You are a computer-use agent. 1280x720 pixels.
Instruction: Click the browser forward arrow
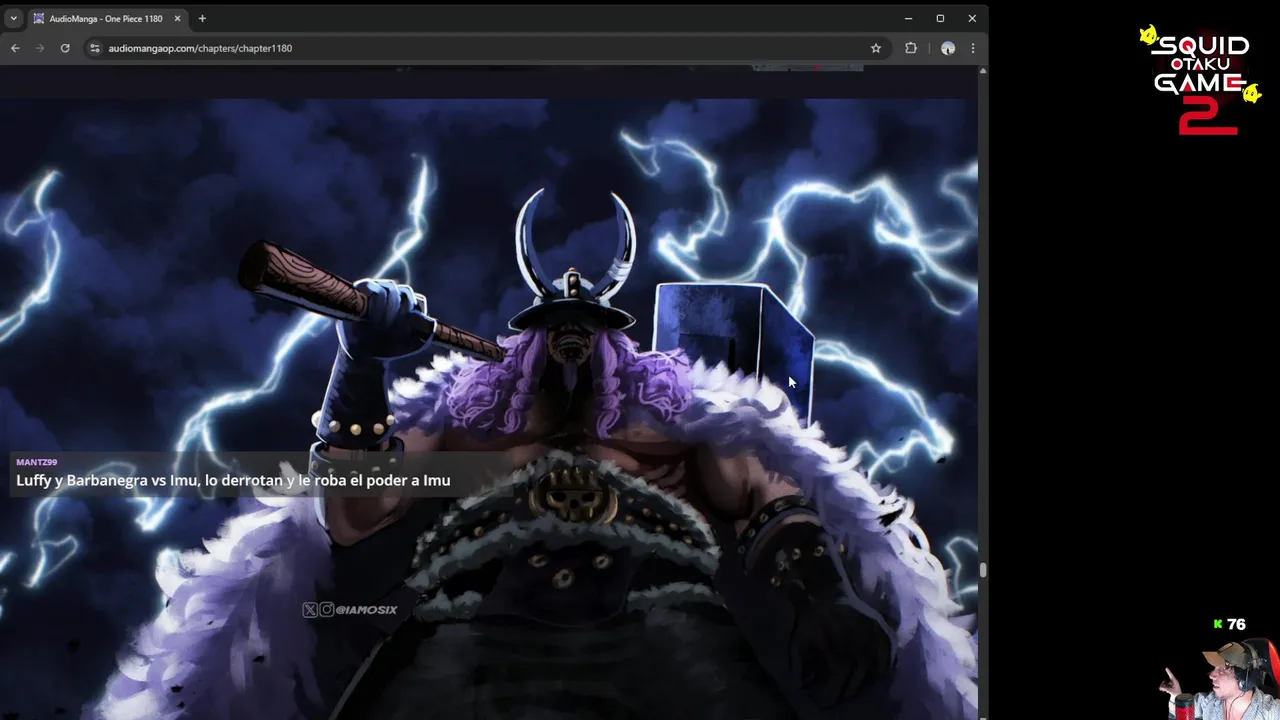(x=40, y=48)
